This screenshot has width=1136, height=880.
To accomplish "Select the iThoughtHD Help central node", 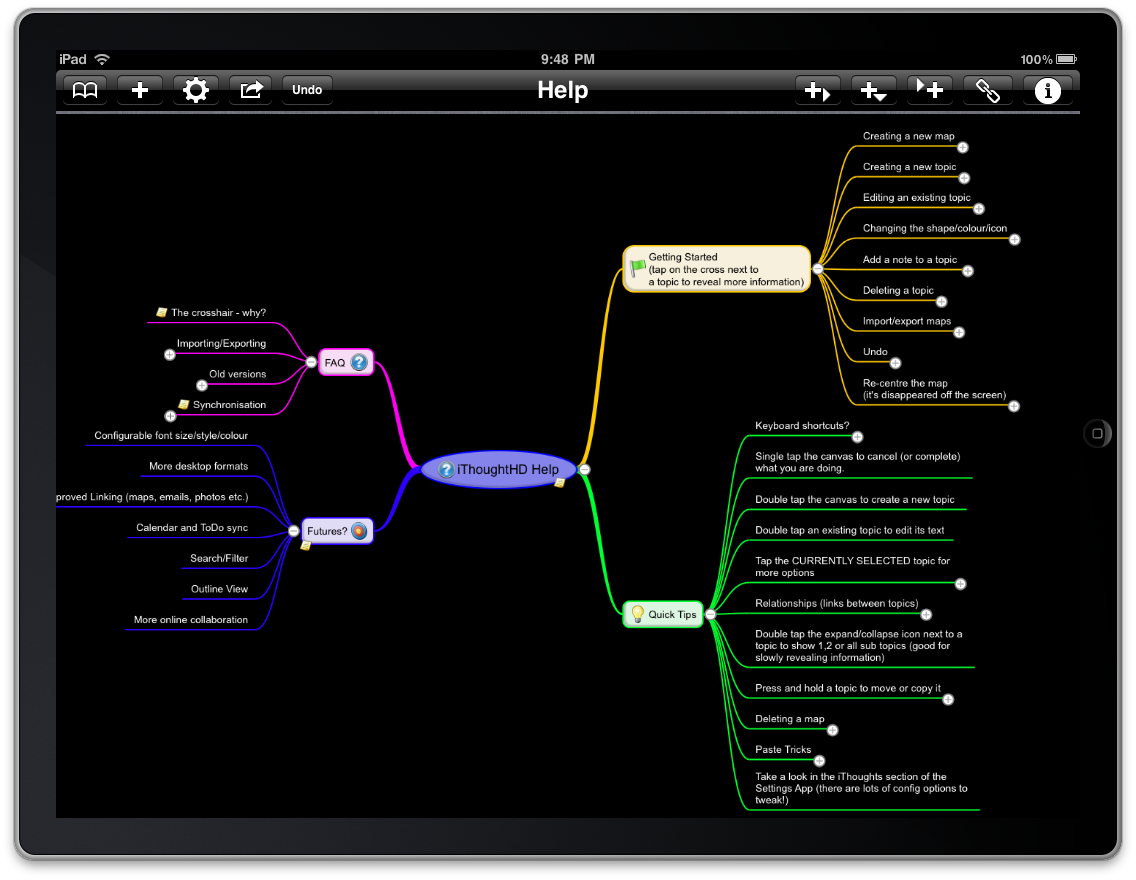I will tap(499, 469).
